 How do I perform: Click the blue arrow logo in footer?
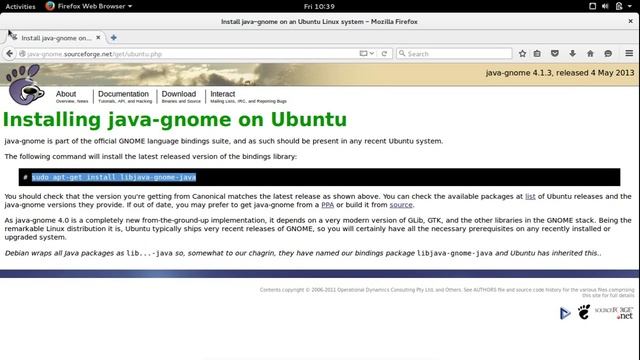tap(565, 313)
